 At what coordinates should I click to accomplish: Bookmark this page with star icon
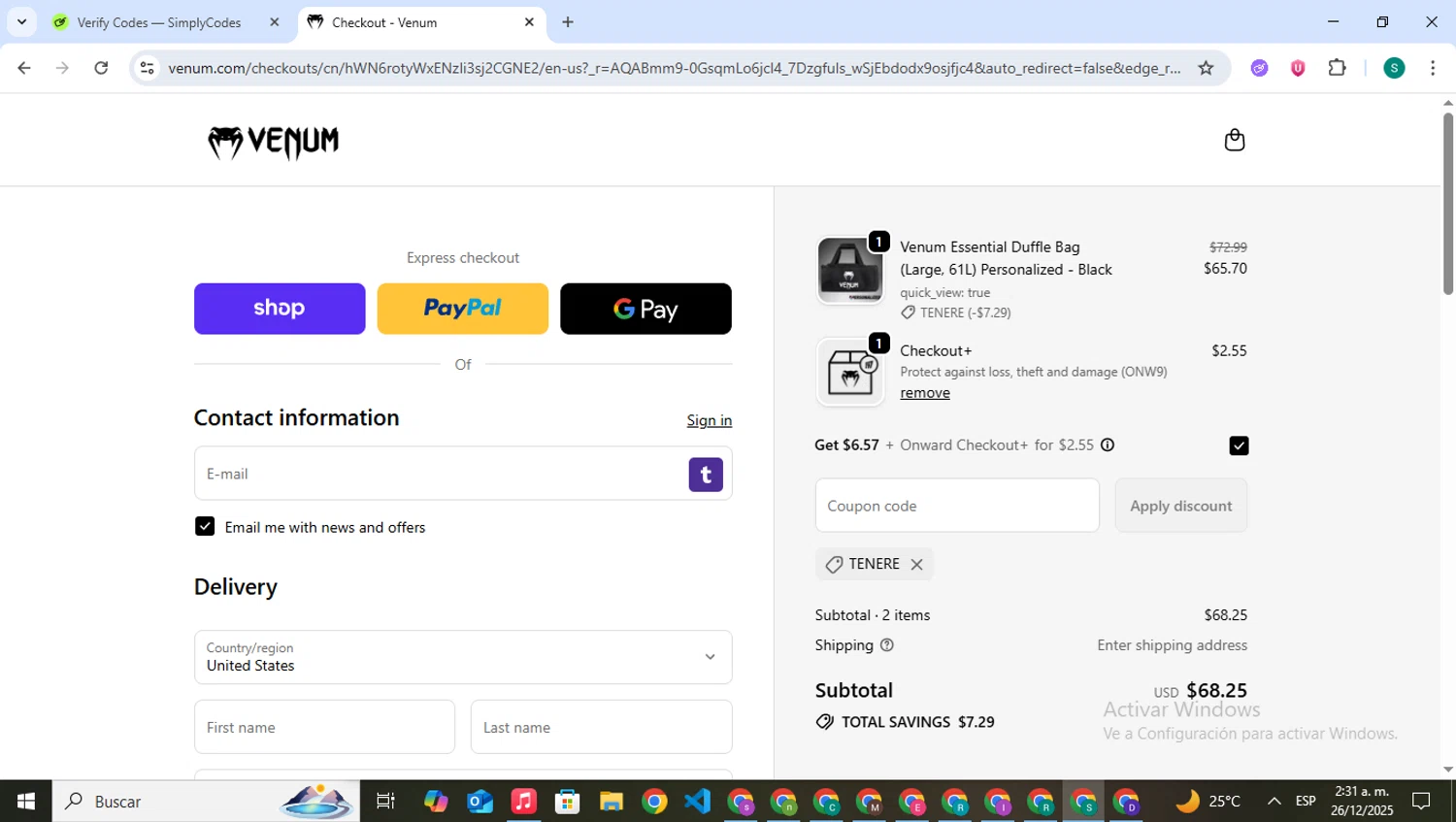point(1206,68)
